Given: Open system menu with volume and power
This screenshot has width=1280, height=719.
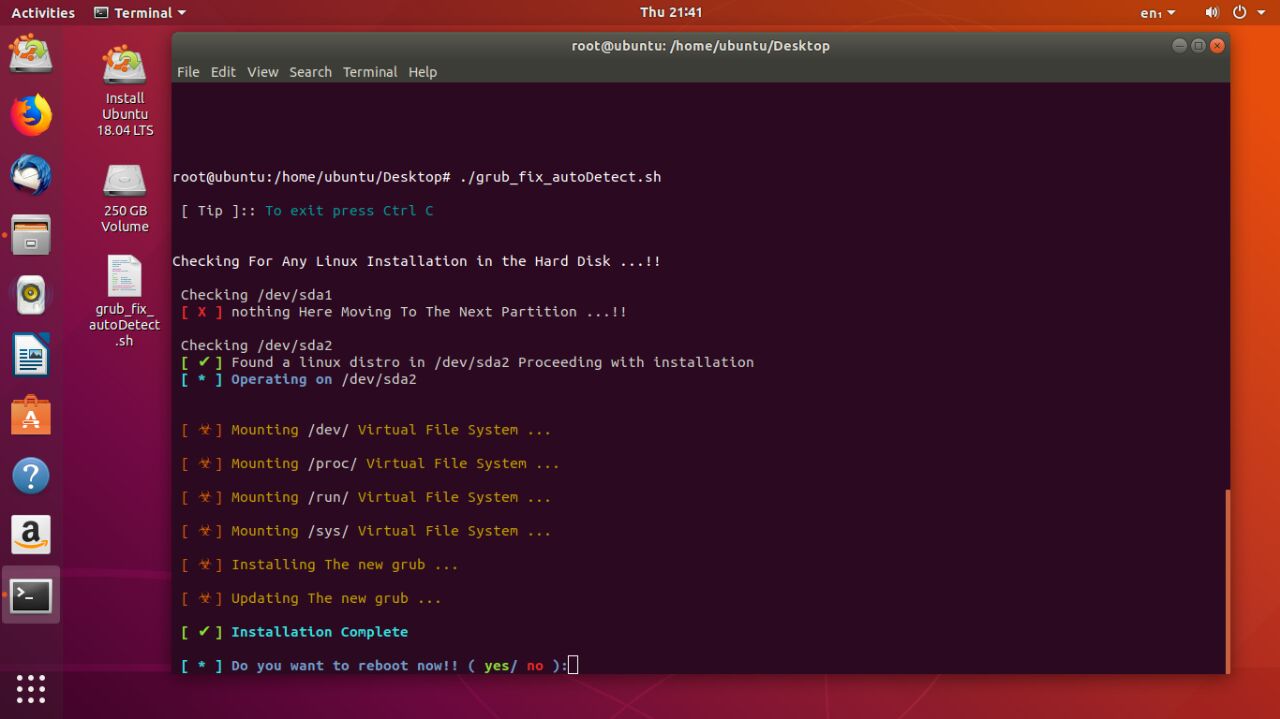Looking at the screenshot, I should tap(1238, 13).
